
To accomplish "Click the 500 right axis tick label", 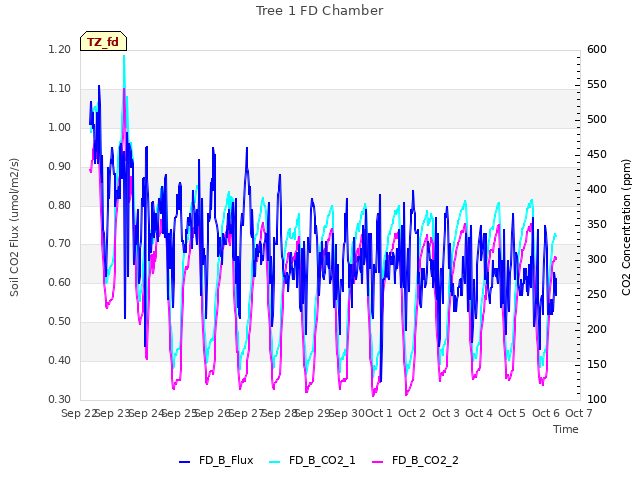I will 597,120.
